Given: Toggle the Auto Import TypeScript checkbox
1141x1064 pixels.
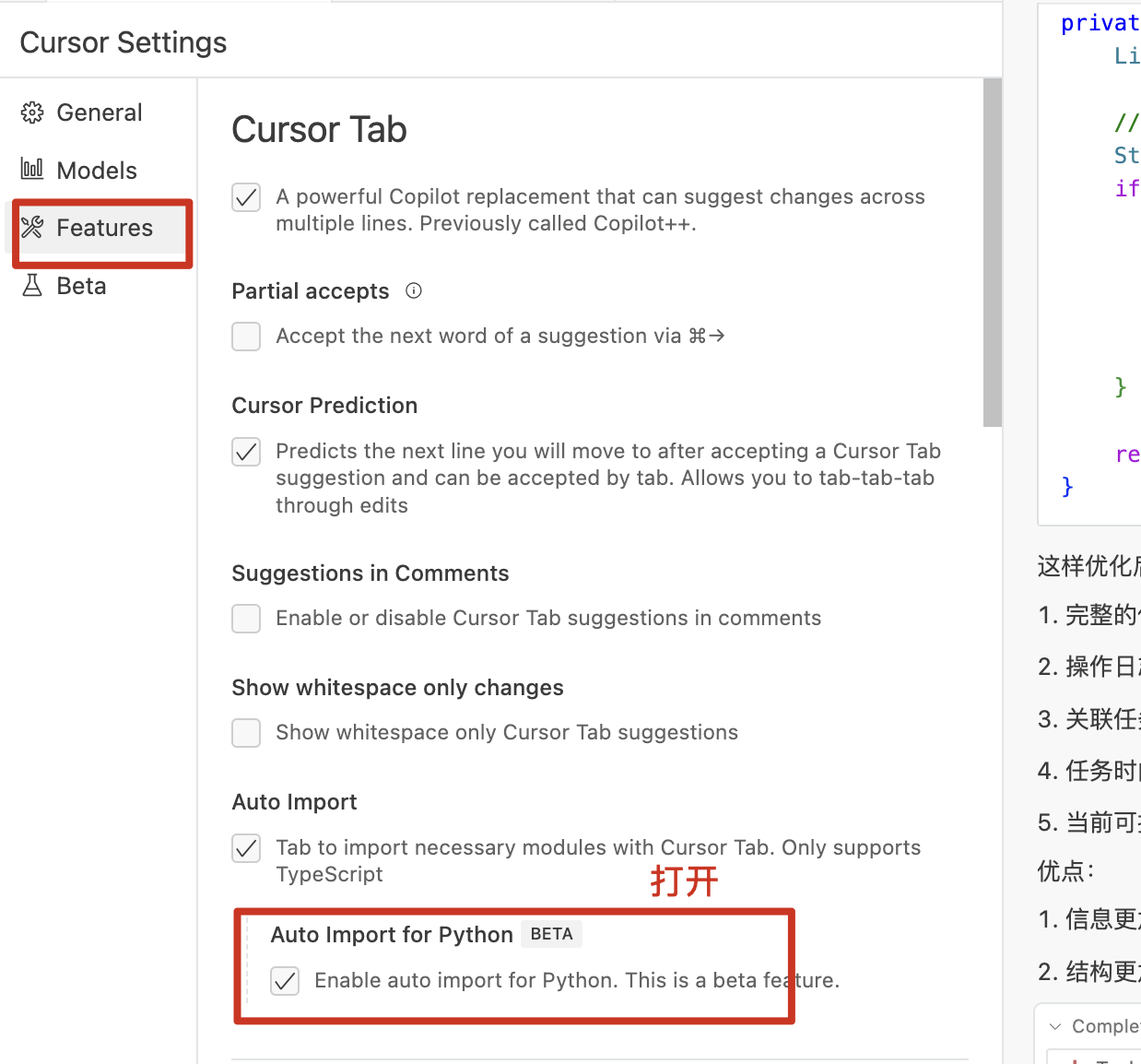Looking at the screenshot, I should tap(246, 848).
